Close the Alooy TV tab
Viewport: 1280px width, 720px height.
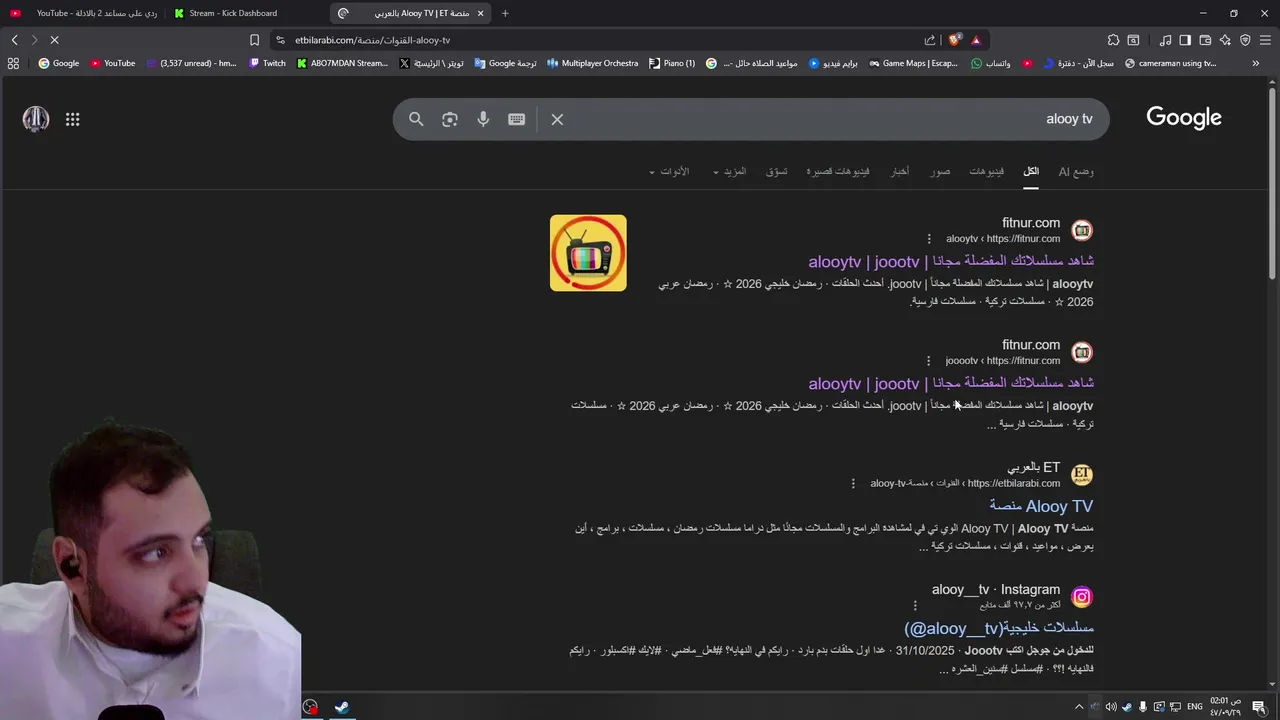point(480,13)
